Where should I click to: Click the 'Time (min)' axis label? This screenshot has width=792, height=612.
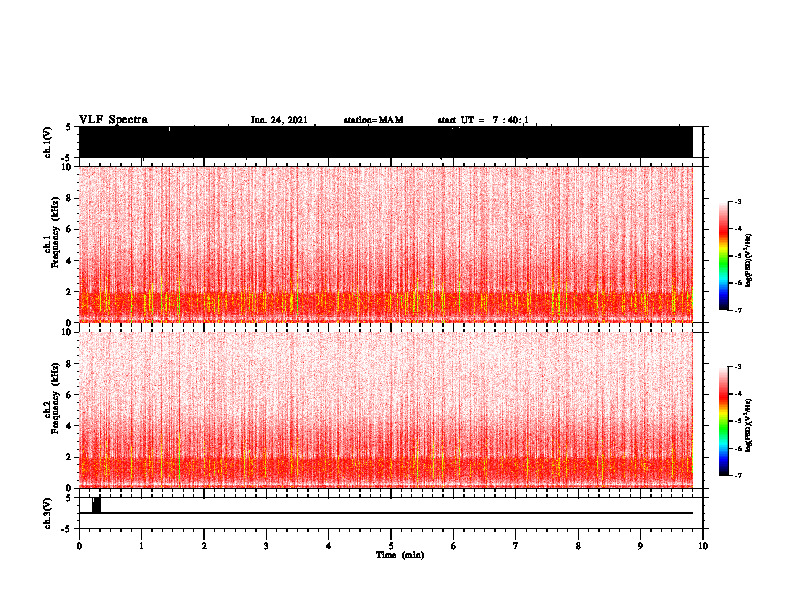[x=400, y=555]
